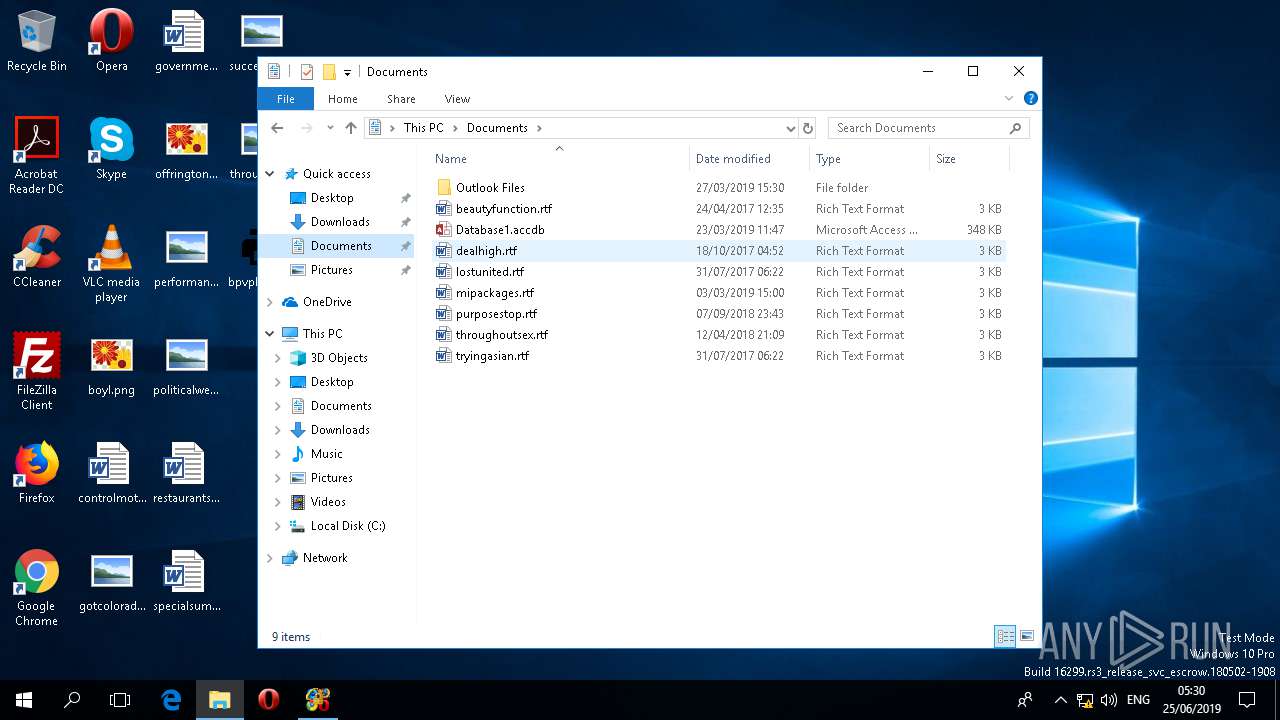Expand the Network tree node
Screen dimensions: 1280x720
point(270,558)
